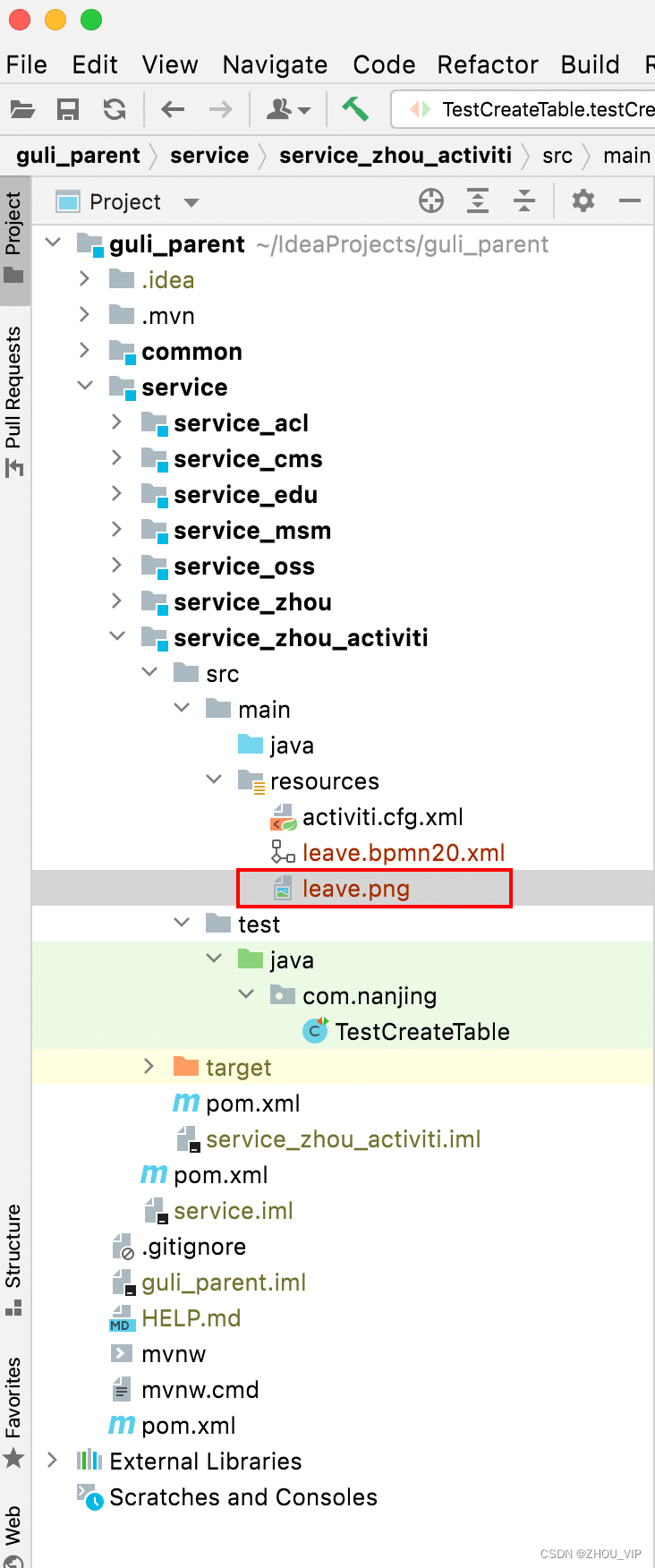The image size is (655, 1568).
Task: Click service_zhou_activiti breadcrumb
Action: (396, 156)
